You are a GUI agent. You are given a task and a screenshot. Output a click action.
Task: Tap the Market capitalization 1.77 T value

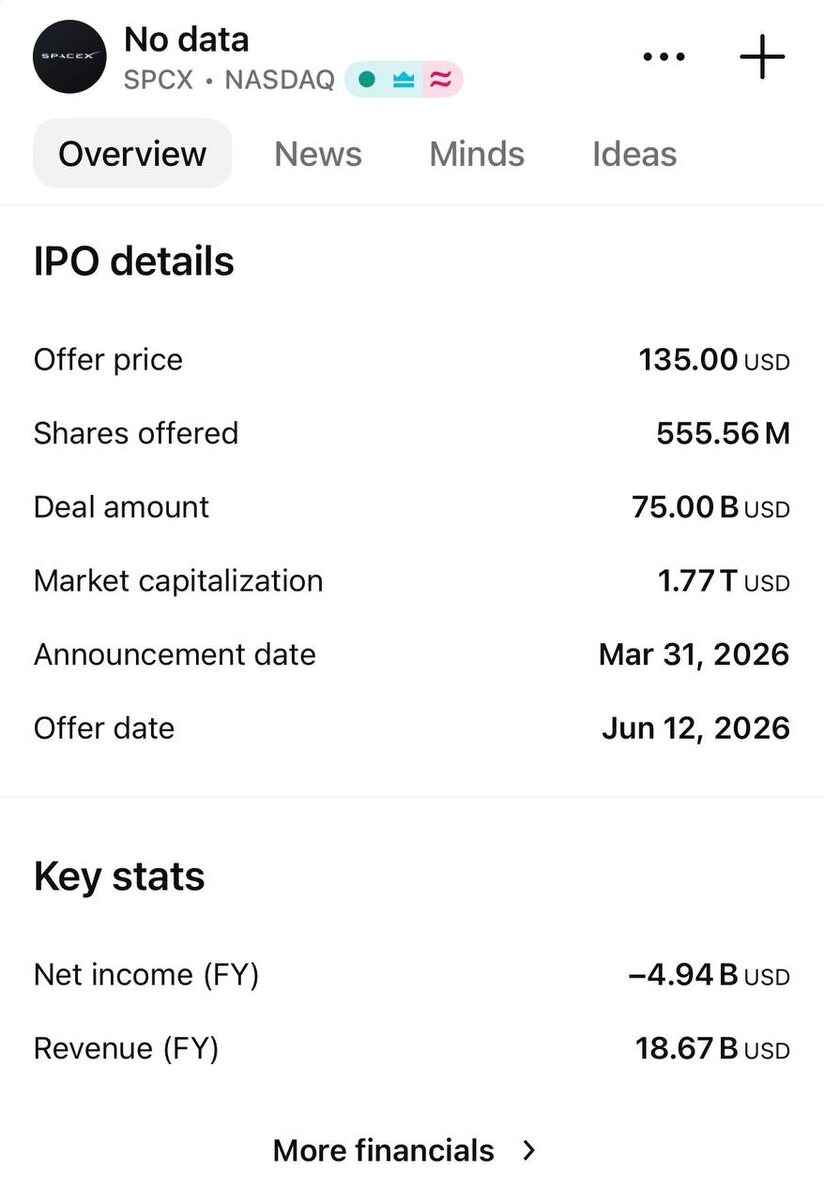point(724,581)
